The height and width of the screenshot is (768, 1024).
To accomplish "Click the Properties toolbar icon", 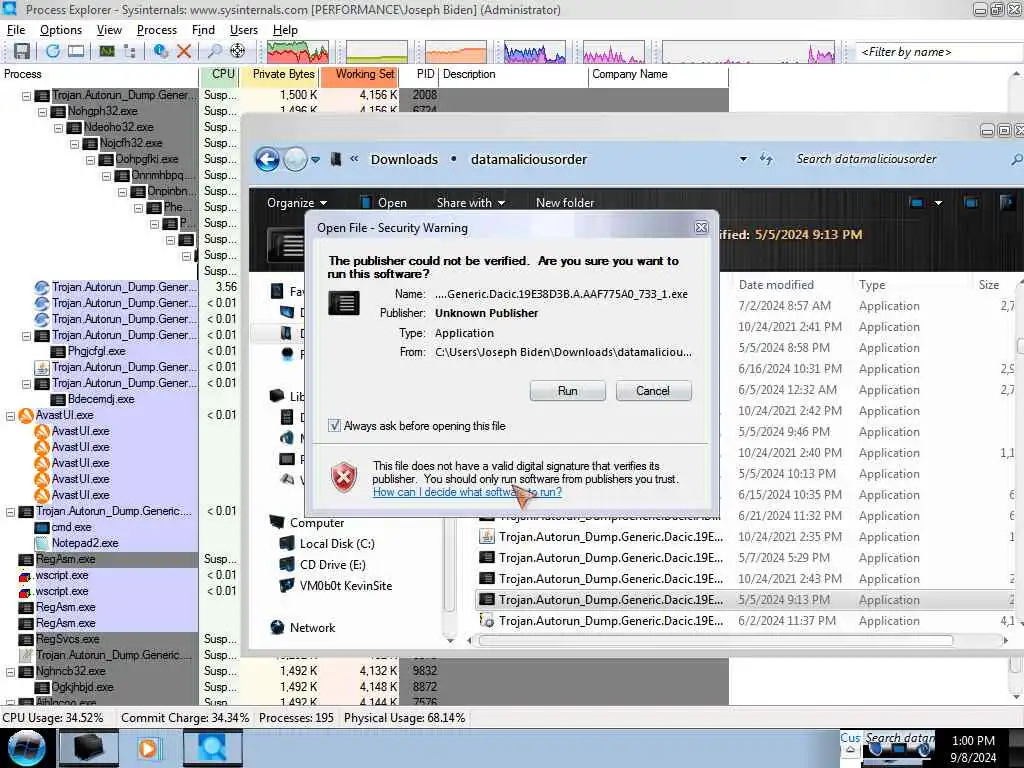I will pyautogui.click(x=161, y=51).
